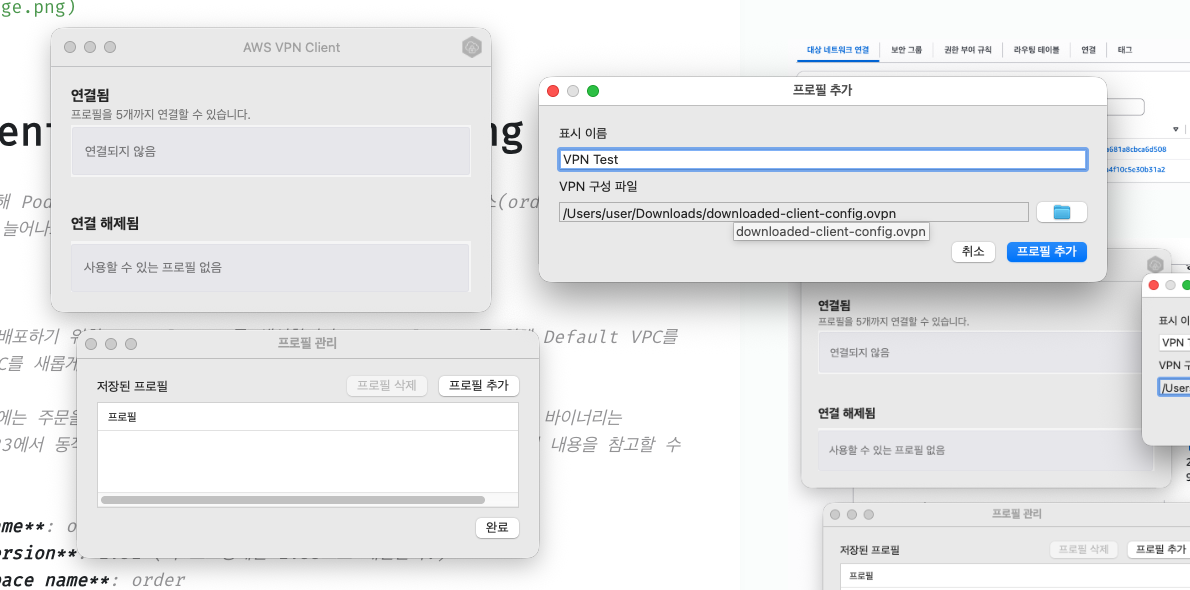This screenshot has height=590, width=1190.
Task: Click the AWS VPN Client window title text
Action: click(x=291, y=47)
